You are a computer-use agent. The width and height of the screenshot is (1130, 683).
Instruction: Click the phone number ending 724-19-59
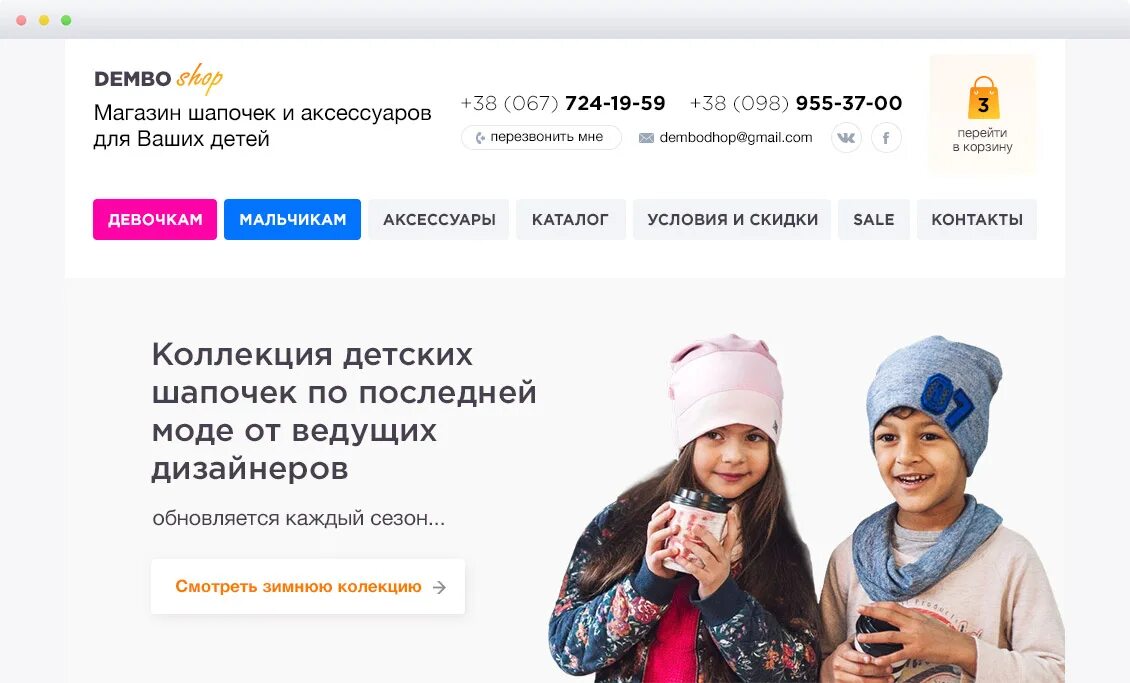click(563, 103)
